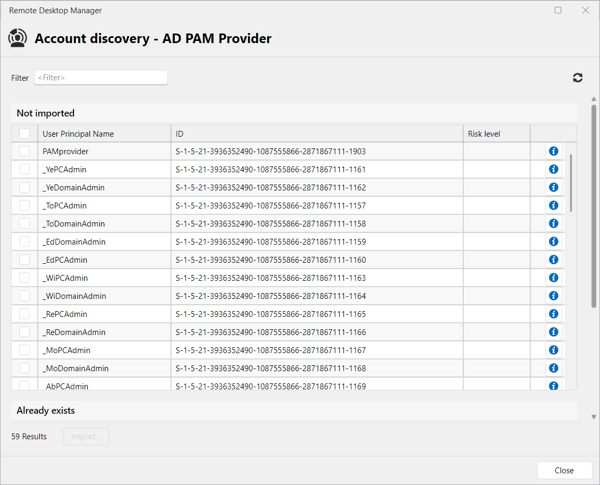Viewport: 600px width, 485px height.
Task: Close the window with the X button
Action: point(585,10)
